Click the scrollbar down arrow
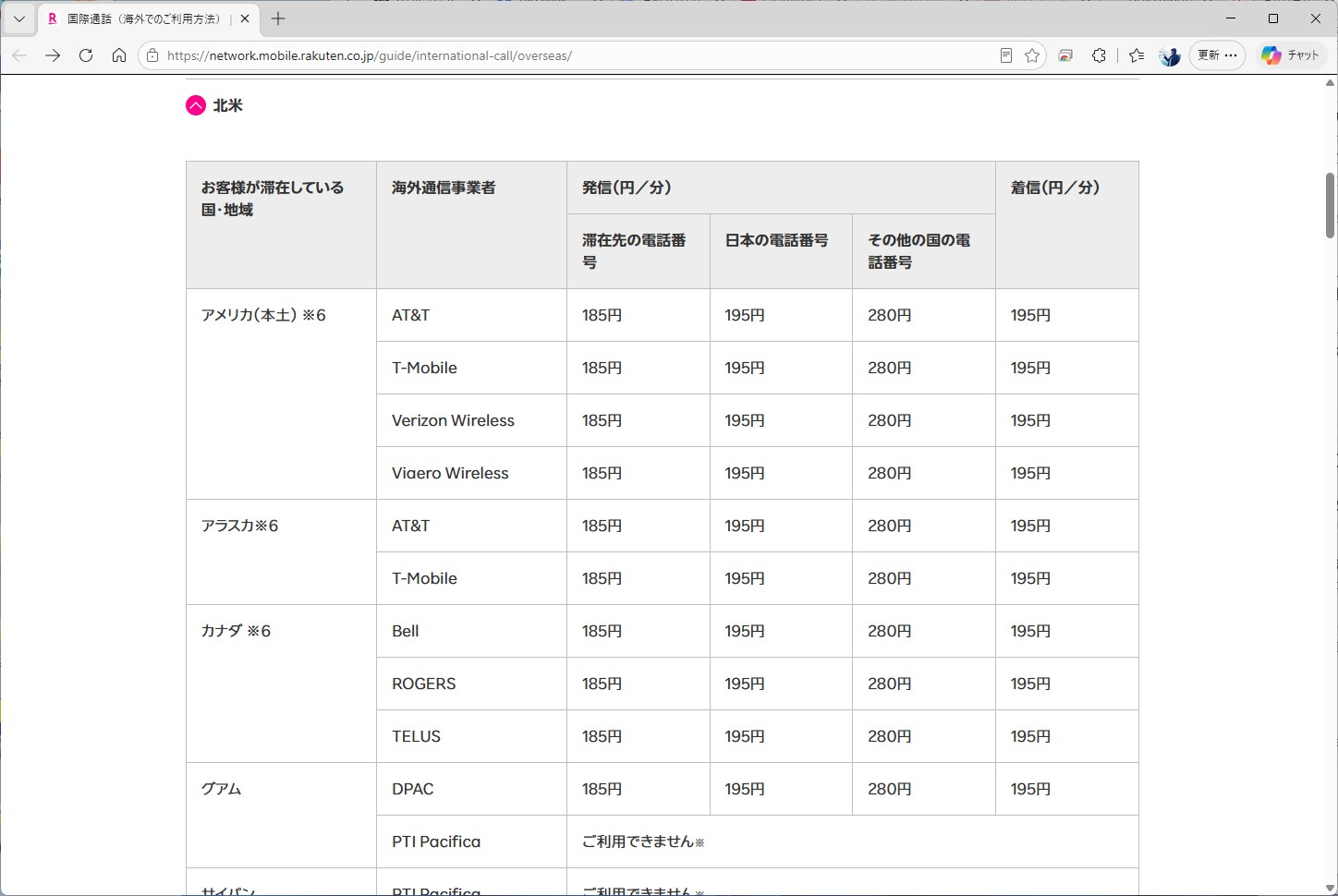The height and width of the screenshot is (896, 1338). click(x=1330, y=888)
